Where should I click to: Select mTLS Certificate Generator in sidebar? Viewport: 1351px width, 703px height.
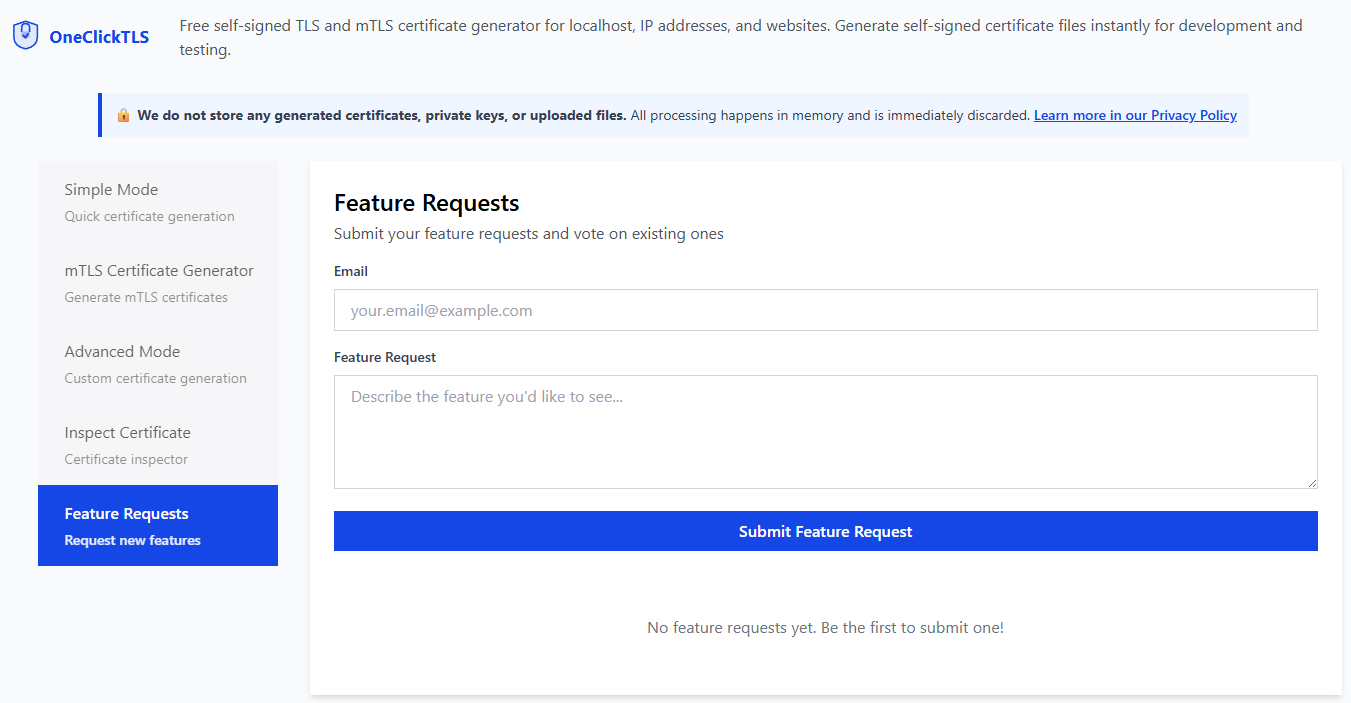click(159, 270)
